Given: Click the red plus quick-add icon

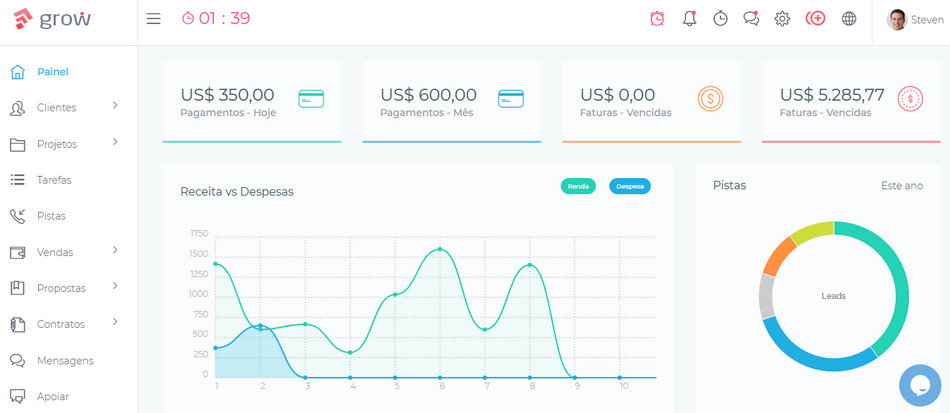Looking at the screenshot, I should [x=815, y=19].
